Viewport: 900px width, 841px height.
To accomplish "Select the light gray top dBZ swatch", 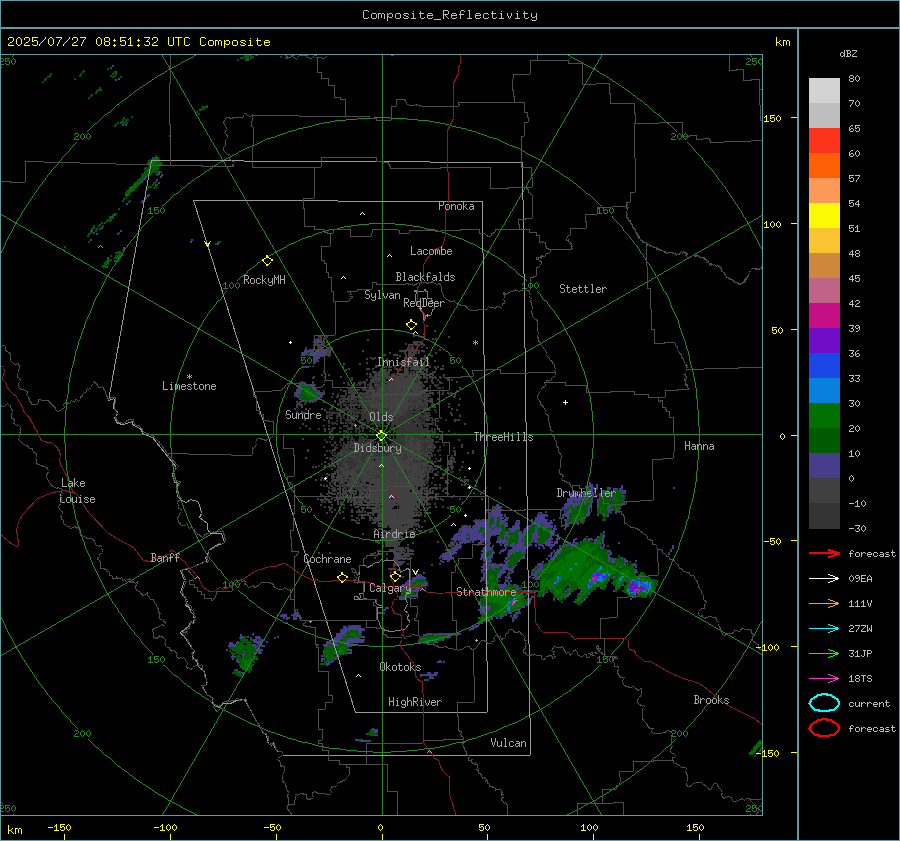I will coord(824,91).
